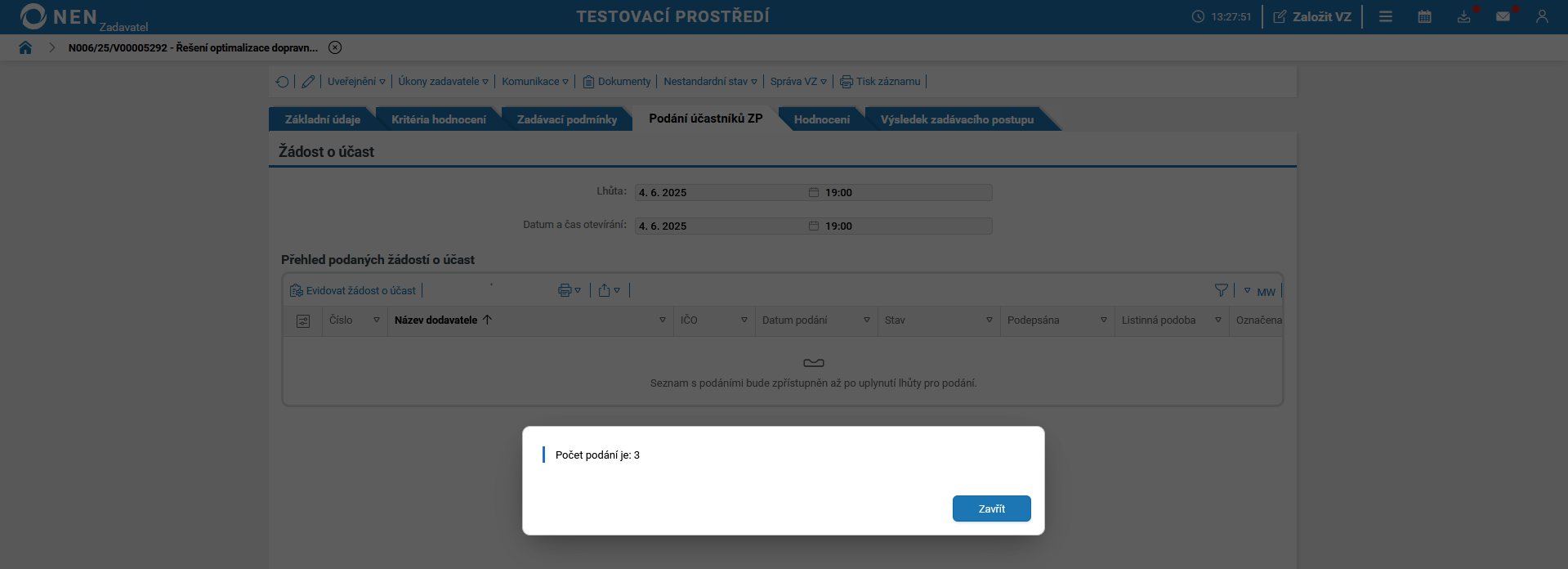The image size is (1568, 569).
Task: Click the history circle-arrow icon on the toolbar
Action: click(x=283, y=81)
